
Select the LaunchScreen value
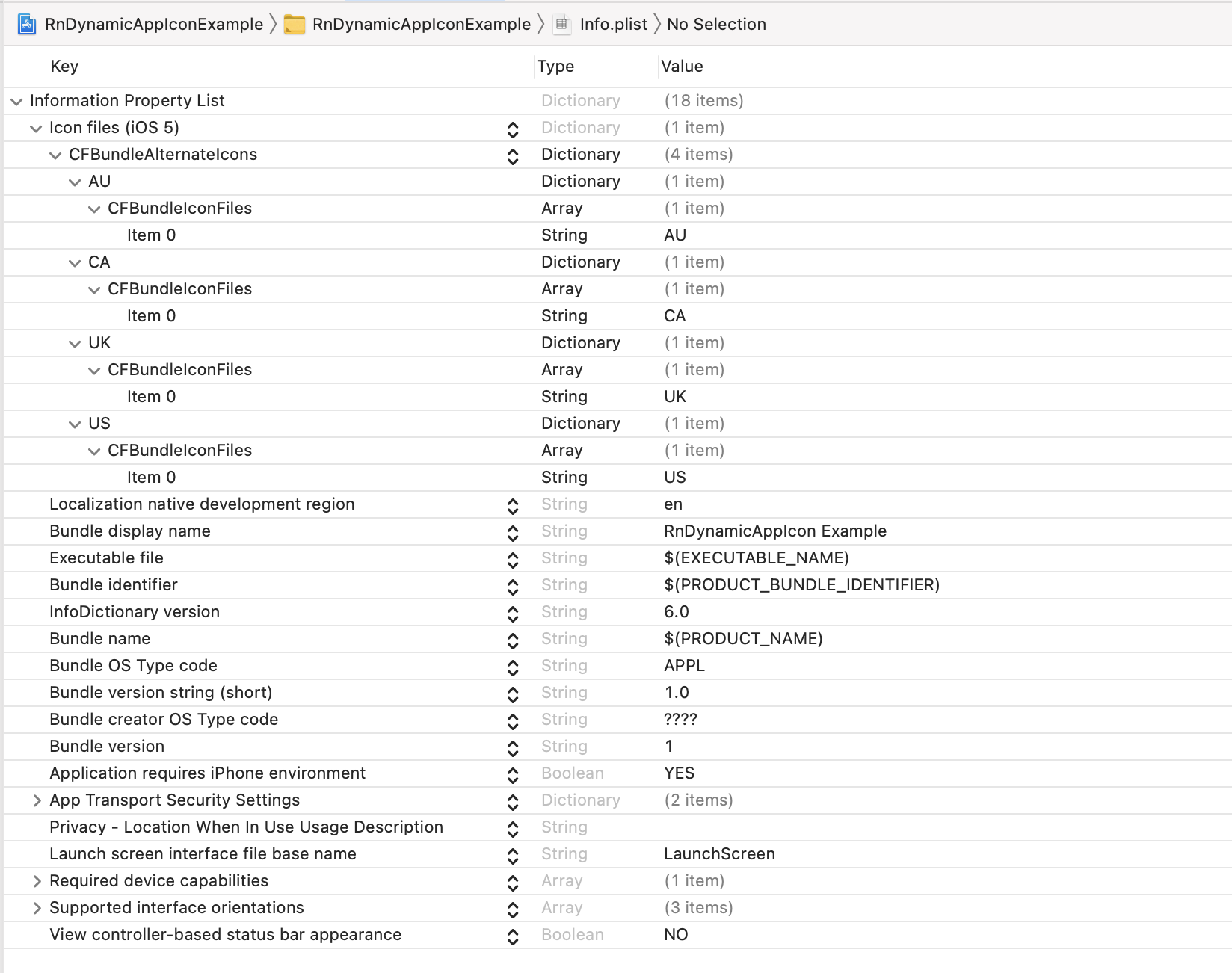coord(719,854)
